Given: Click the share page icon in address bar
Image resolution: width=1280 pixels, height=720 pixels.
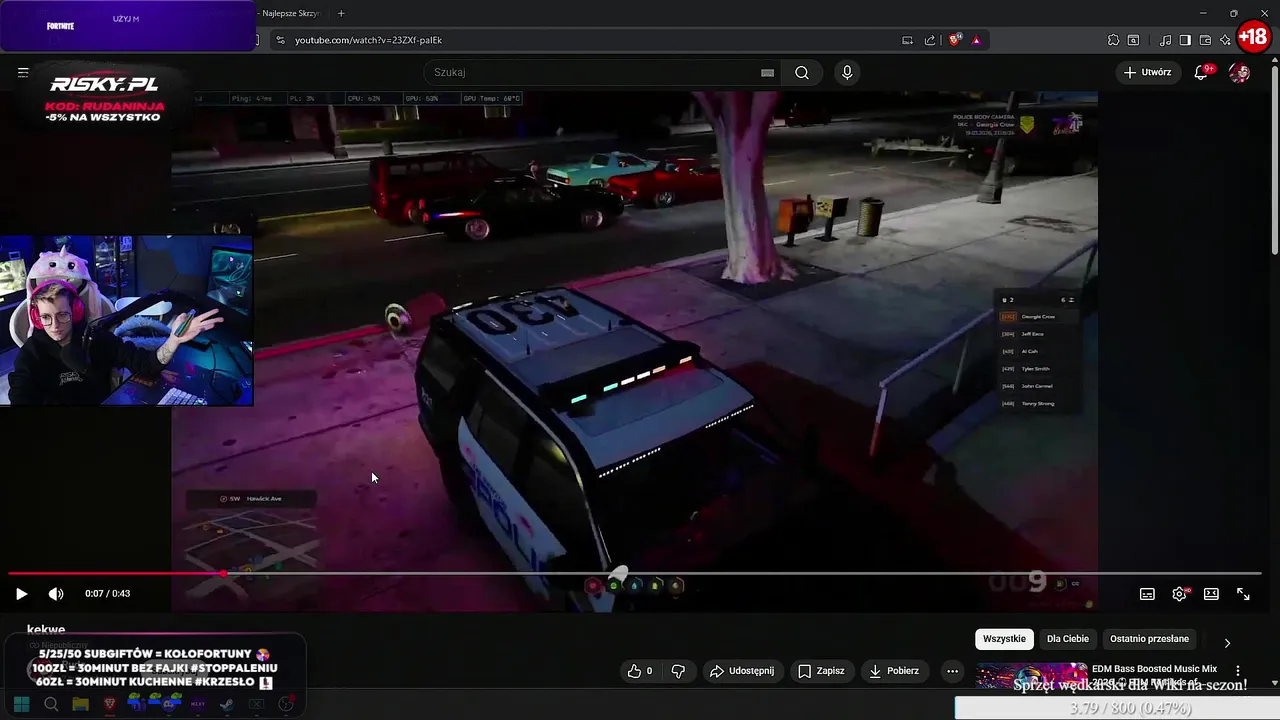Looking at the screenshot, I should 930,40.
